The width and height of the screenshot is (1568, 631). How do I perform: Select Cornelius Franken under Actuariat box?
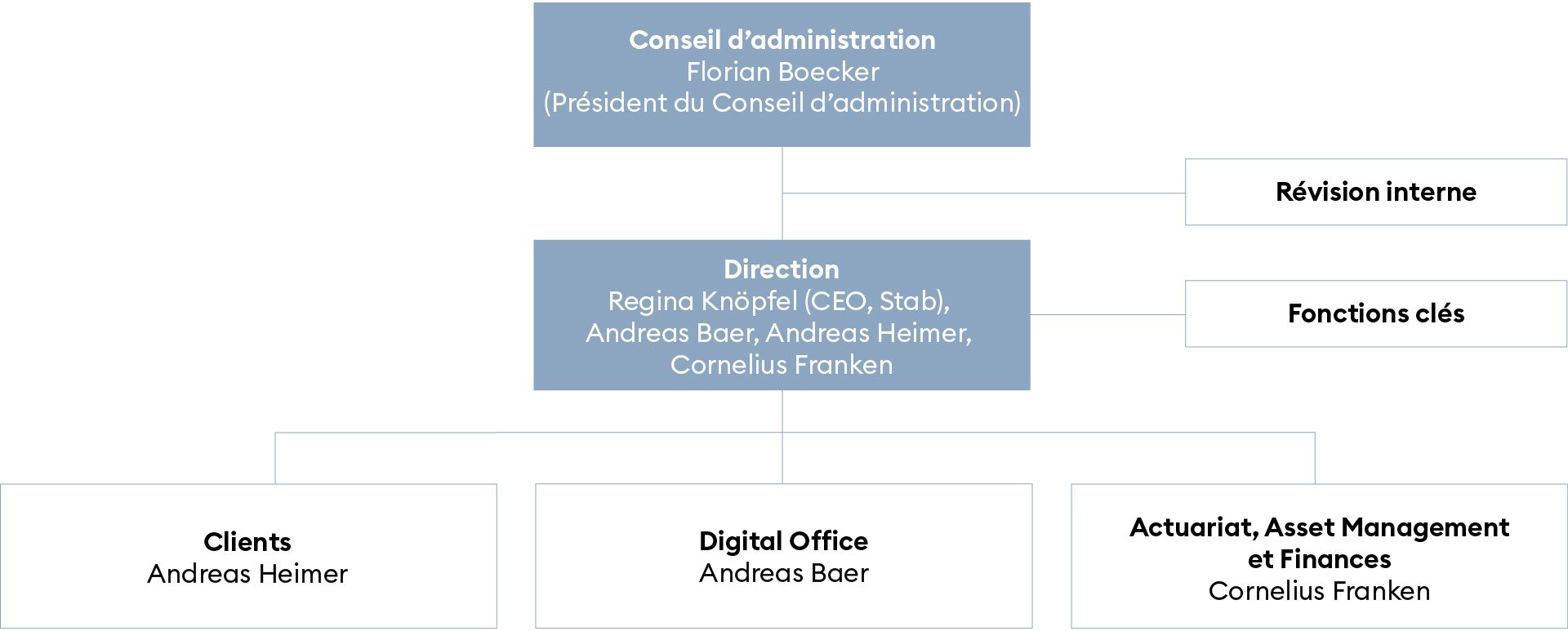click(x=1319, y=591)
